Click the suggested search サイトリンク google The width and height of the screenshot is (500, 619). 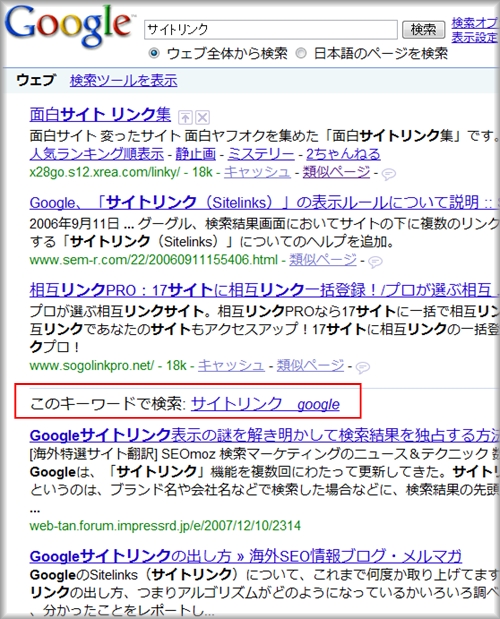[265, 404]
